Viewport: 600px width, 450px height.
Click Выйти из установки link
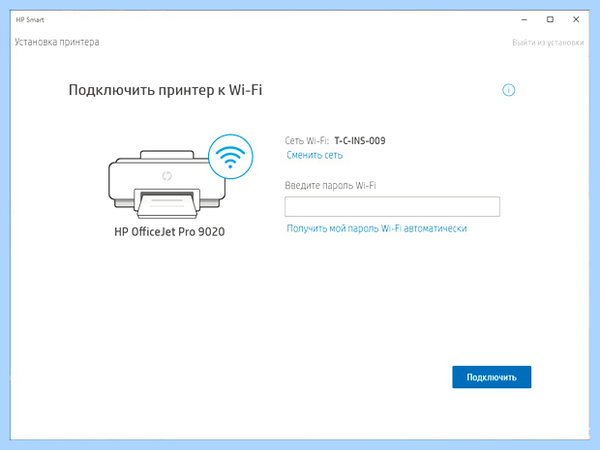pyautogui.click(x=548, y=42)
